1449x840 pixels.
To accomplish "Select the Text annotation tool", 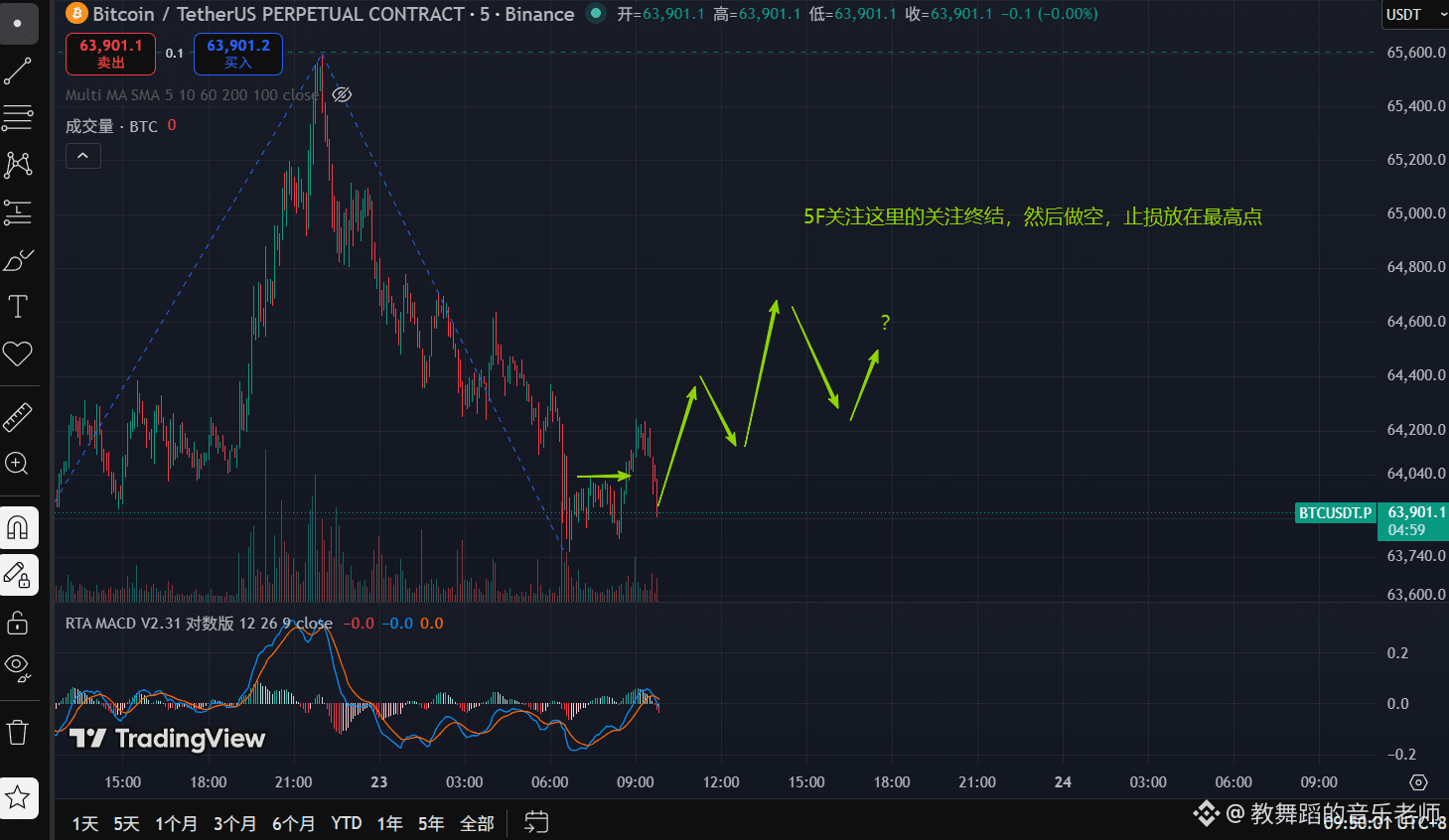I will pyautogui.click(x=18, y=307).
